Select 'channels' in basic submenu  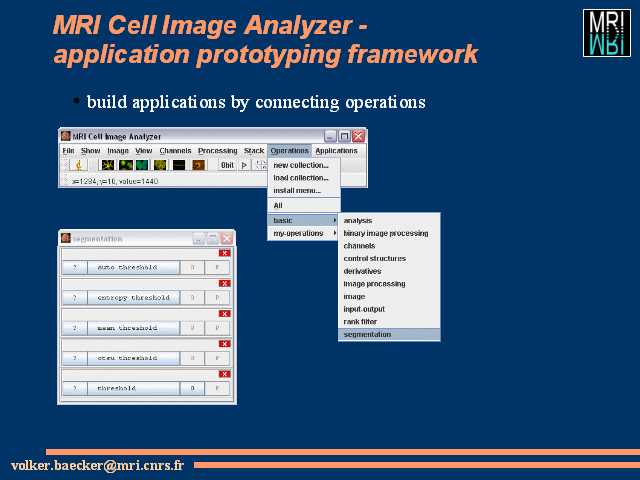coord(389,246)
